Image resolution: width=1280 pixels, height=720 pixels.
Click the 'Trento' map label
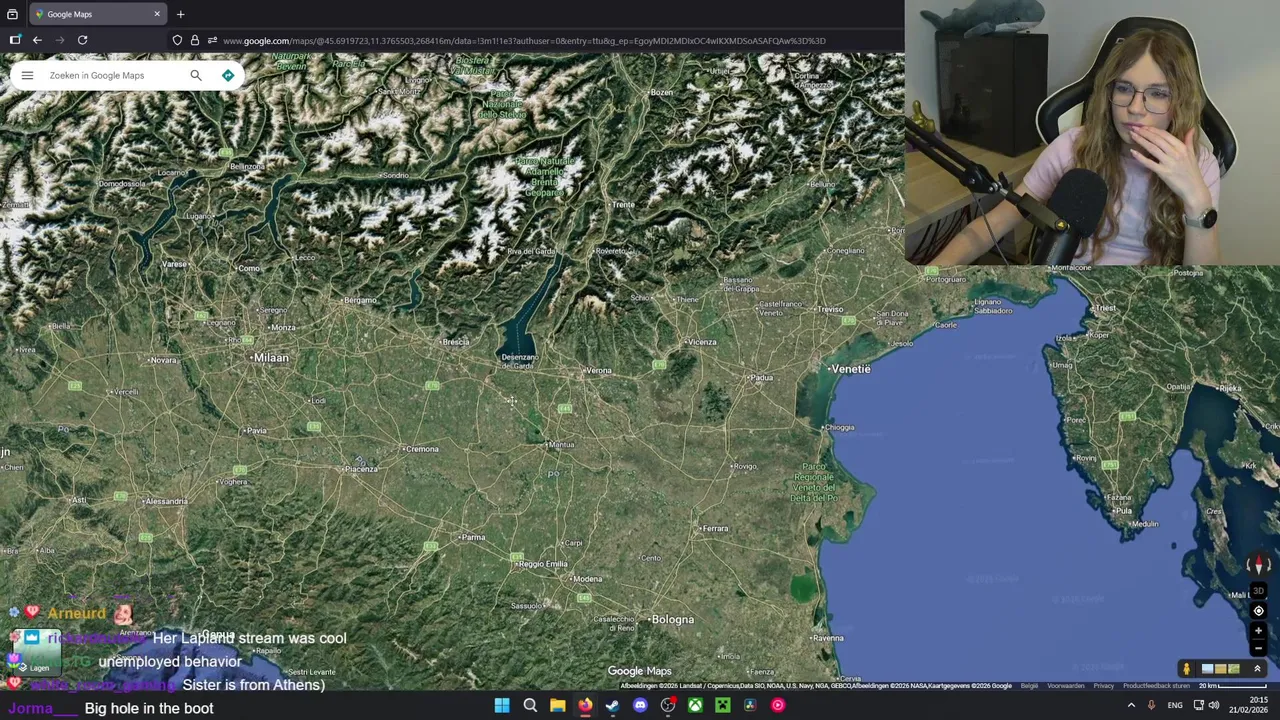[x=623, y=205]
